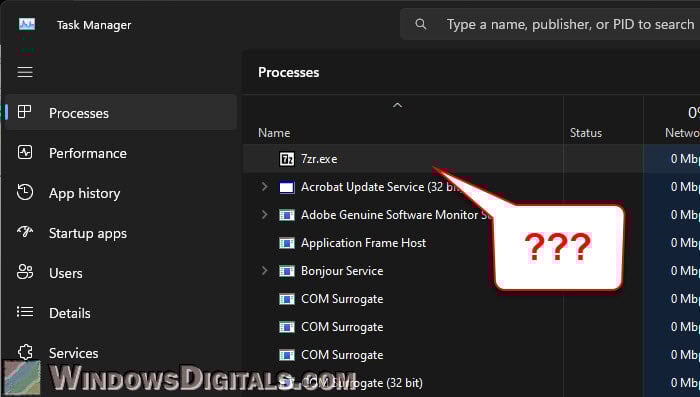This screenshot has height=397, width=700.
Task: Click the first COM Surrogate icon
Action: tap(287, 299)
